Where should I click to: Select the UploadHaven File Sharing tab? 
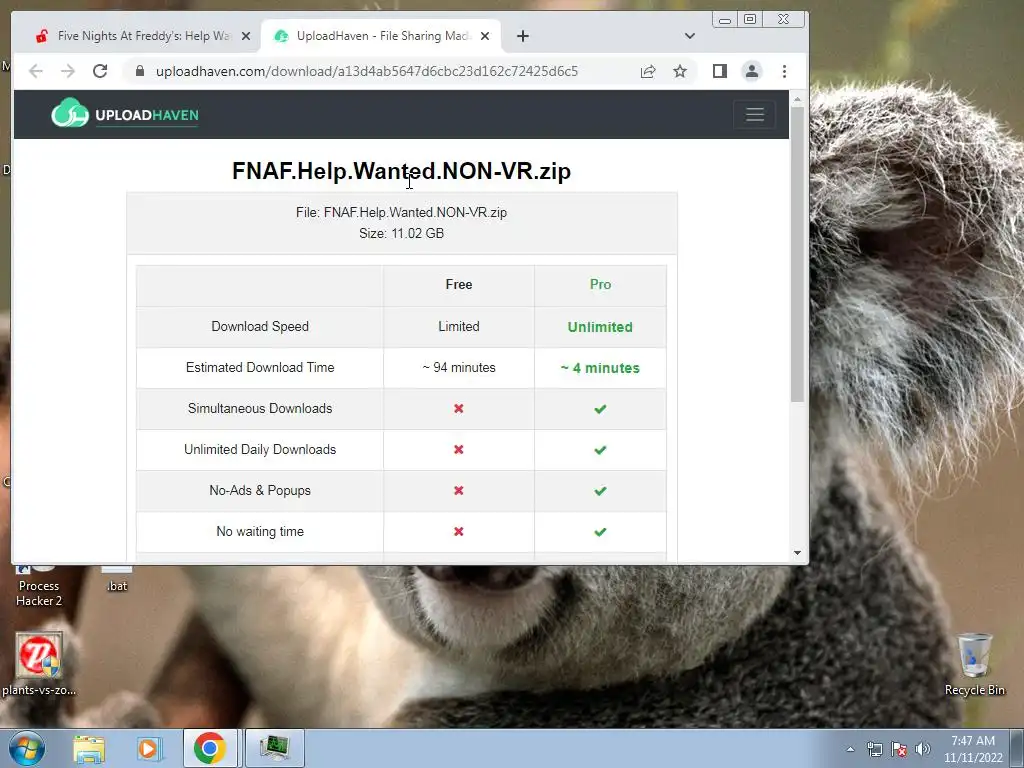coord(381,36)
